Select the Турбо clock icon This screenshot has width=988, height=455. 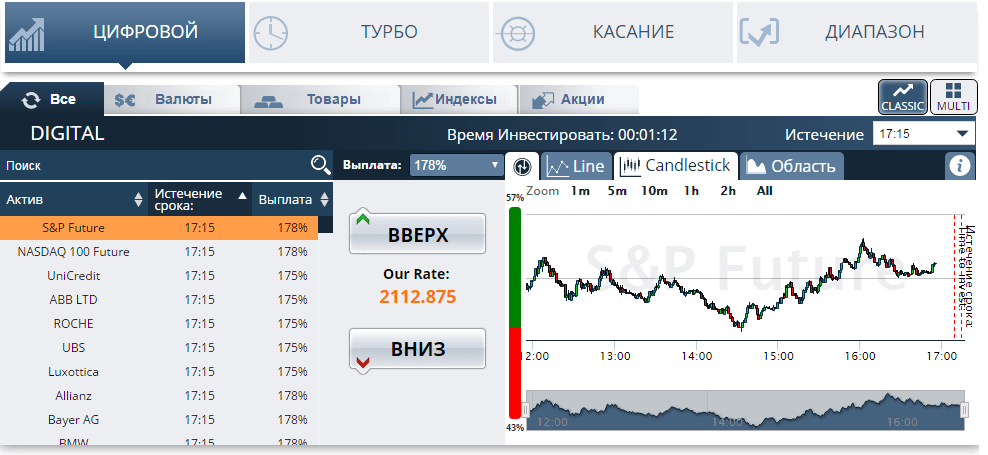269,33
